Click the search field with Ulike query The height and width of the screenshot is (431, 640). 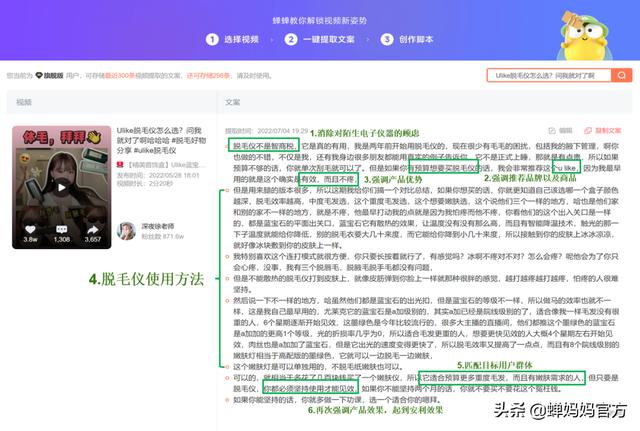[x=548, y=75]
